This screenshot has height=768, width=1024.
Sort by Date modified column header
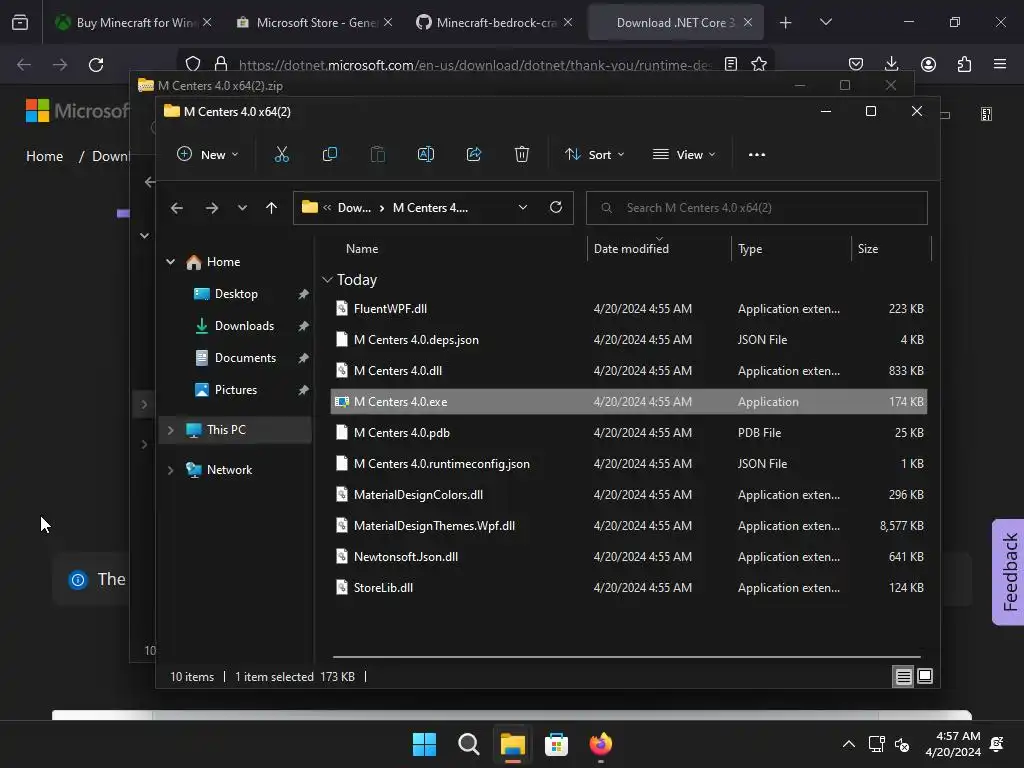pyautogui.click(x=631, y=249)
